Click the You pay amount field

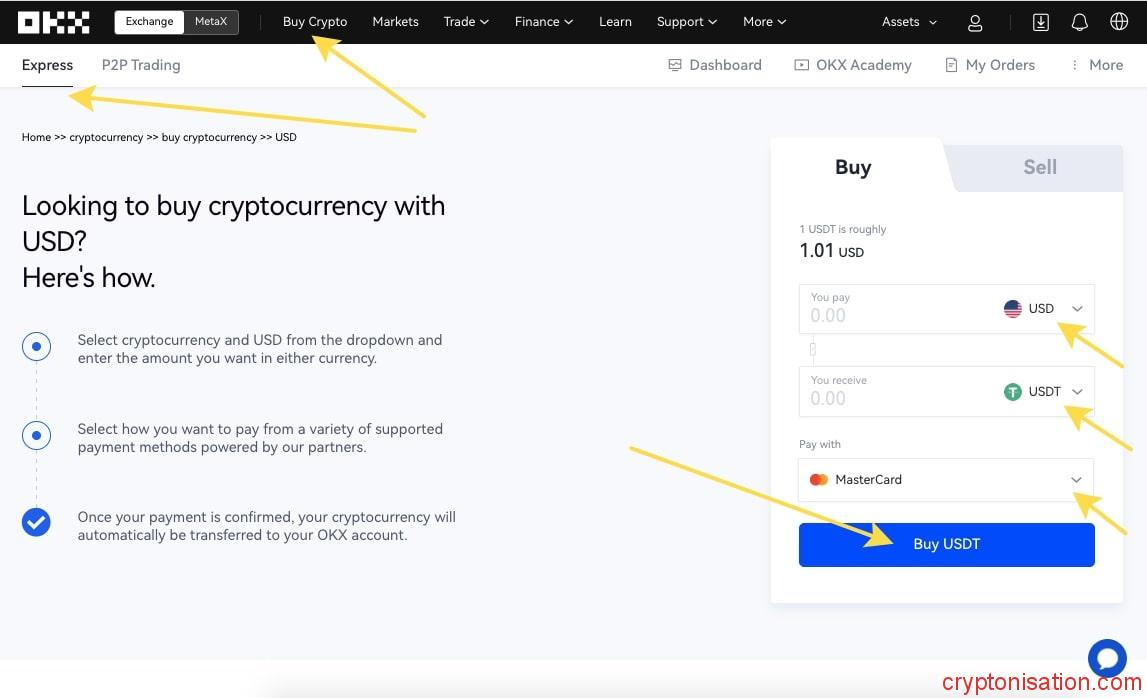click(880, 315)
